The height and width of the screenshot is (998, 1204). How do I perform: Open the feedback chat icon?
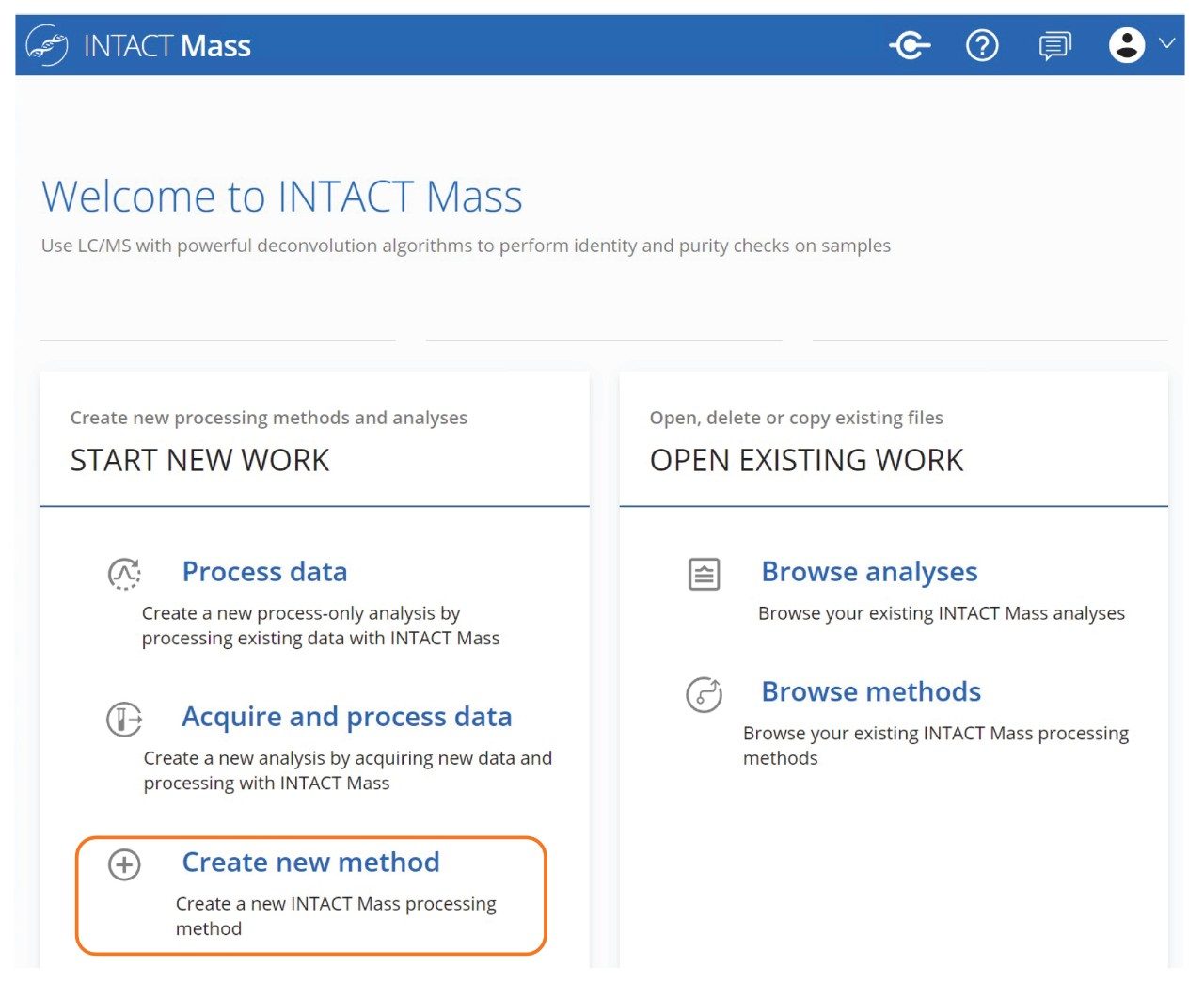1054,46
